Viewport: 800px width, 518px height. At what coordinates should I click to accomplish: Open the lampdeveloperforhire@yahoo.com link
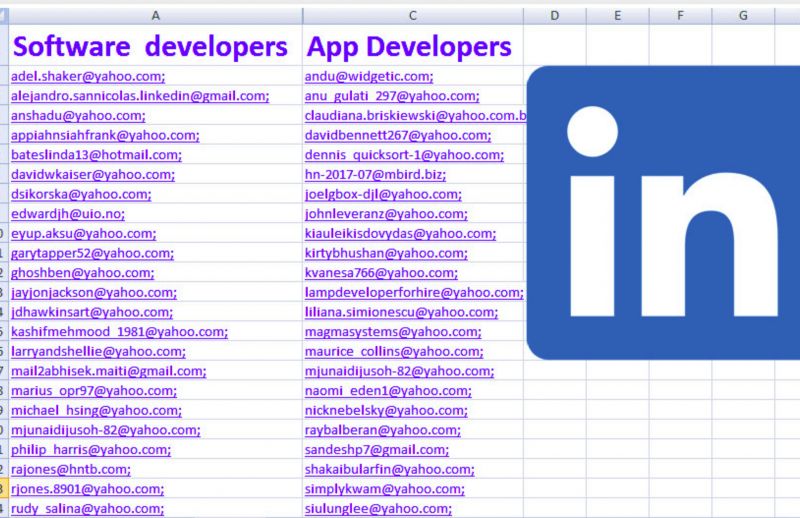414,293
